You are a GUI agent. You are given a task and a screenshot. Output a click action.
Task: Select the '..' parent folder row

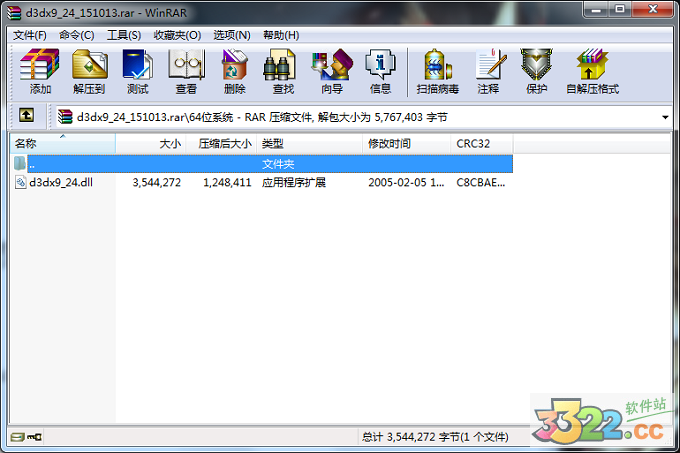(x=262, y=164)
